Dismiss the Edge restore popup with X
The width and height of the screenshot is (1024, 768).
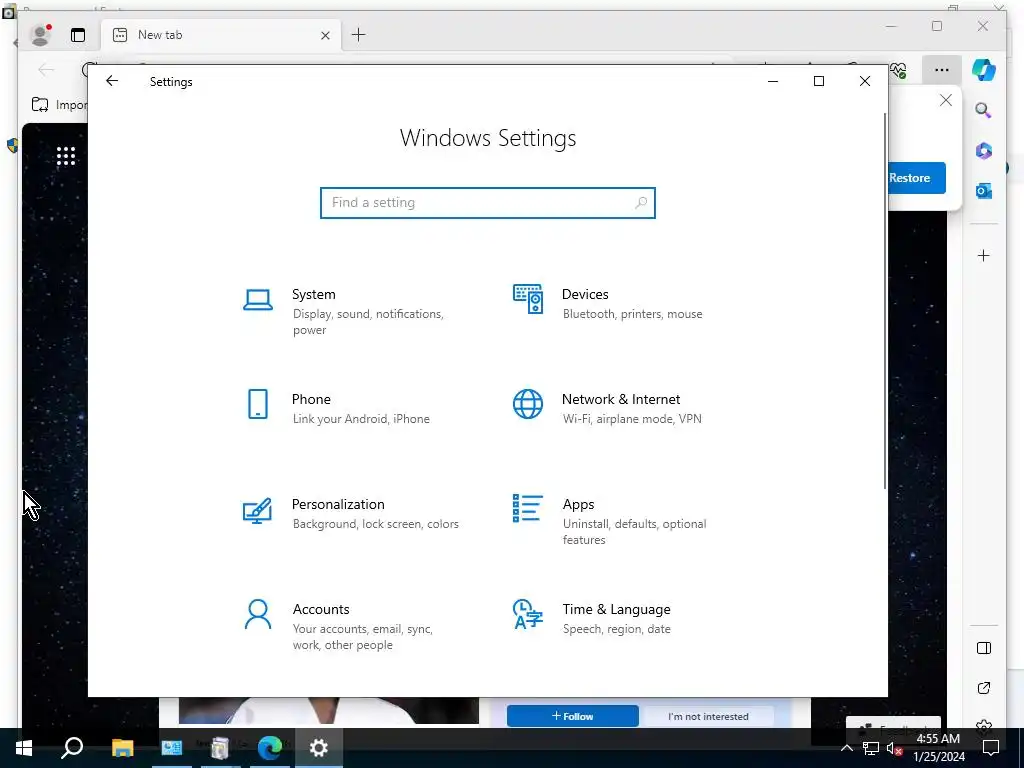pyautogui.click(x=946, y=100)
